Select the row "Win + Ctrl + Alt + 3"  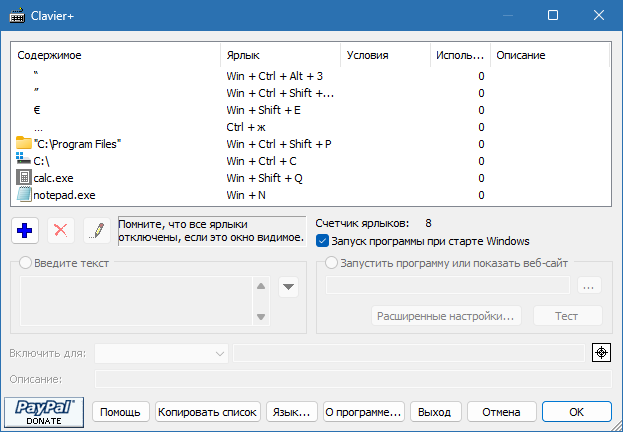(x=311, y=76)
